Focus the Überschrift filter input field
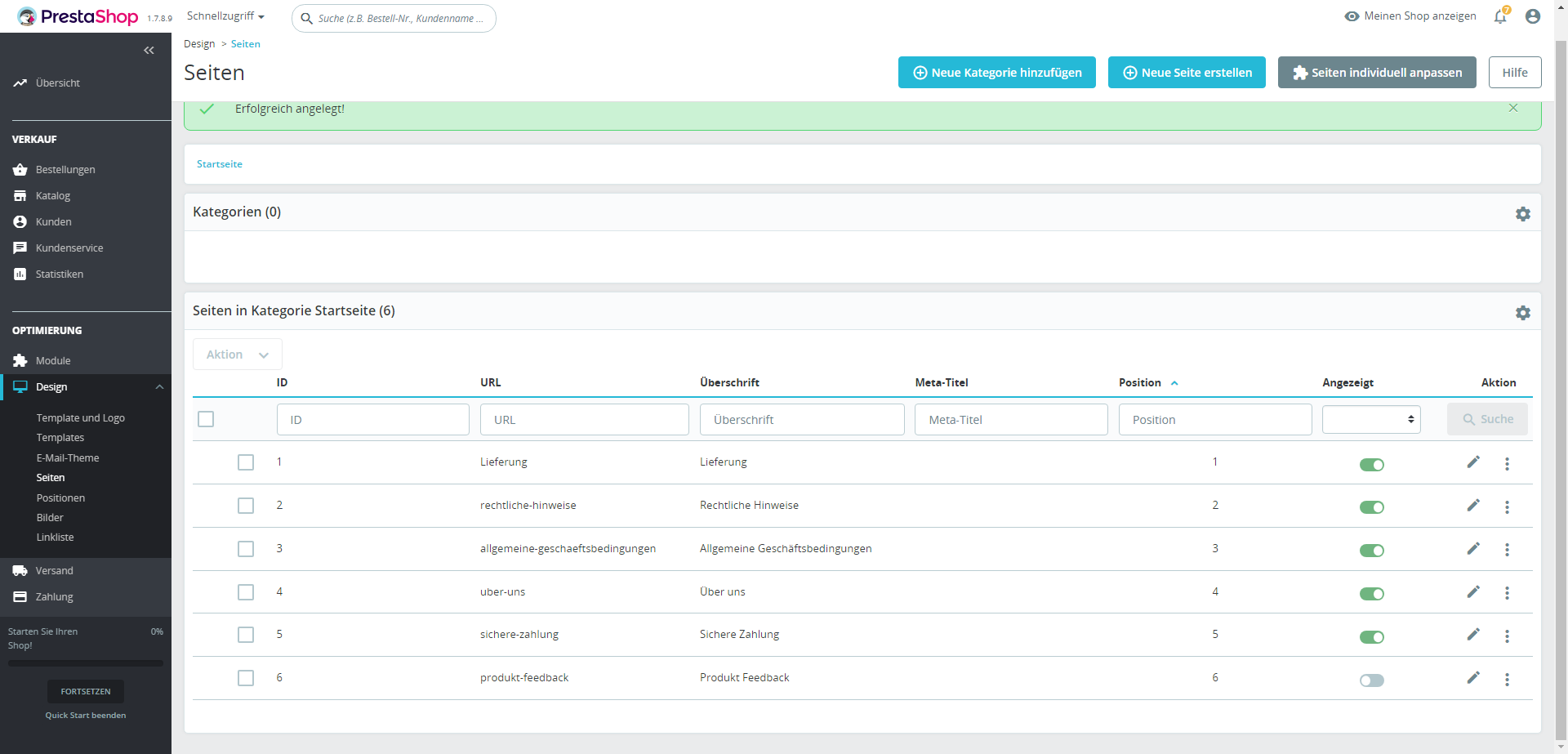 [x=802, y=420]
